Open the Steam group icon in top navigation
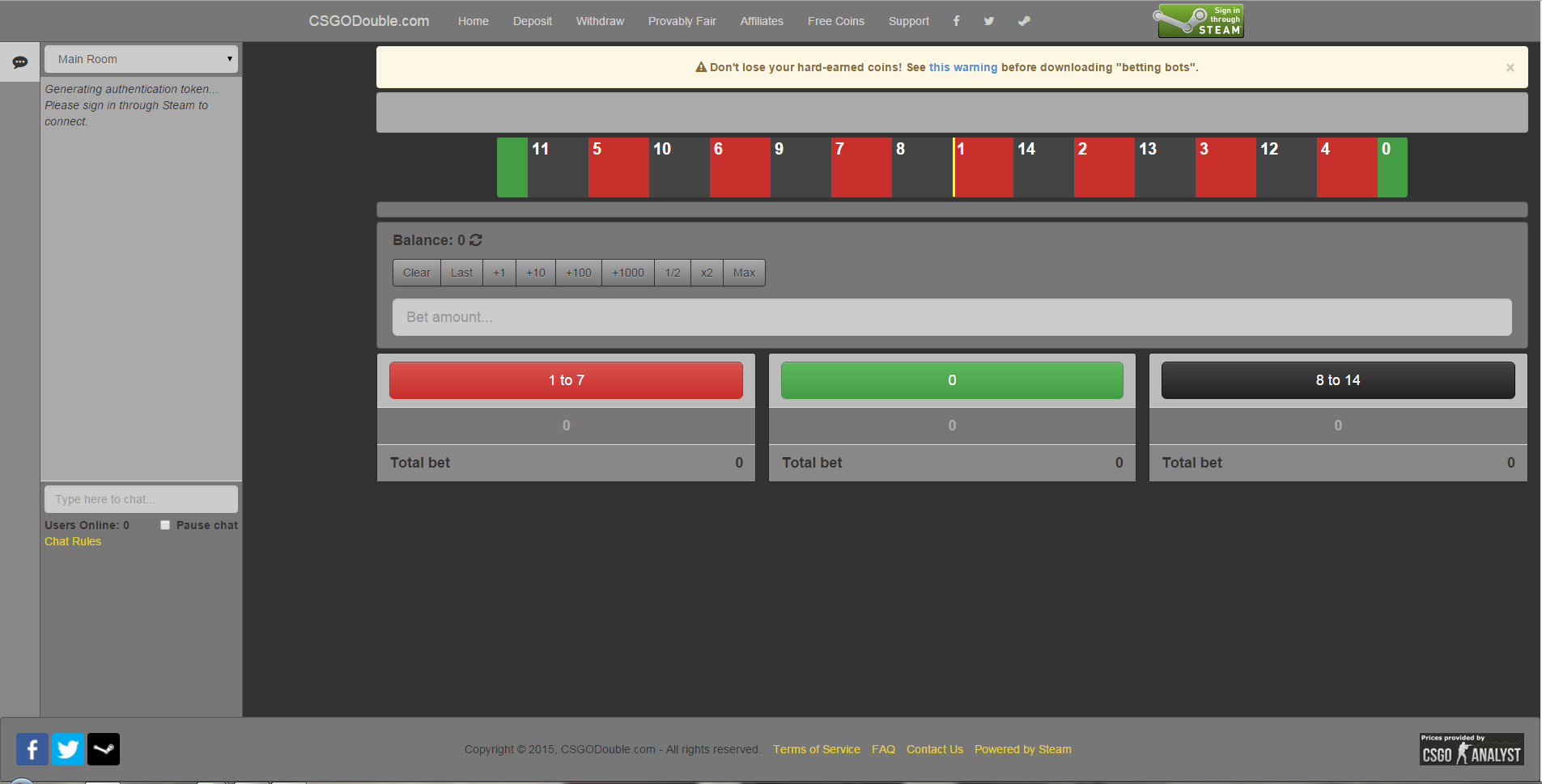The image size is (1542, 784). point(1024,21)
